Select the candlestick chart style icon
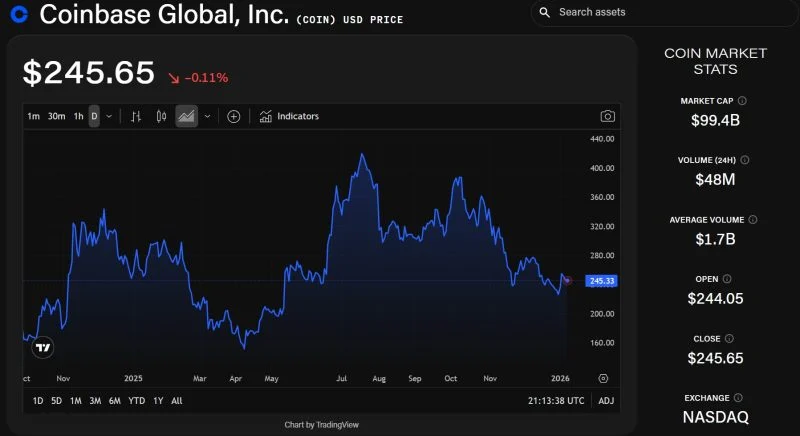 coord(160,116)
